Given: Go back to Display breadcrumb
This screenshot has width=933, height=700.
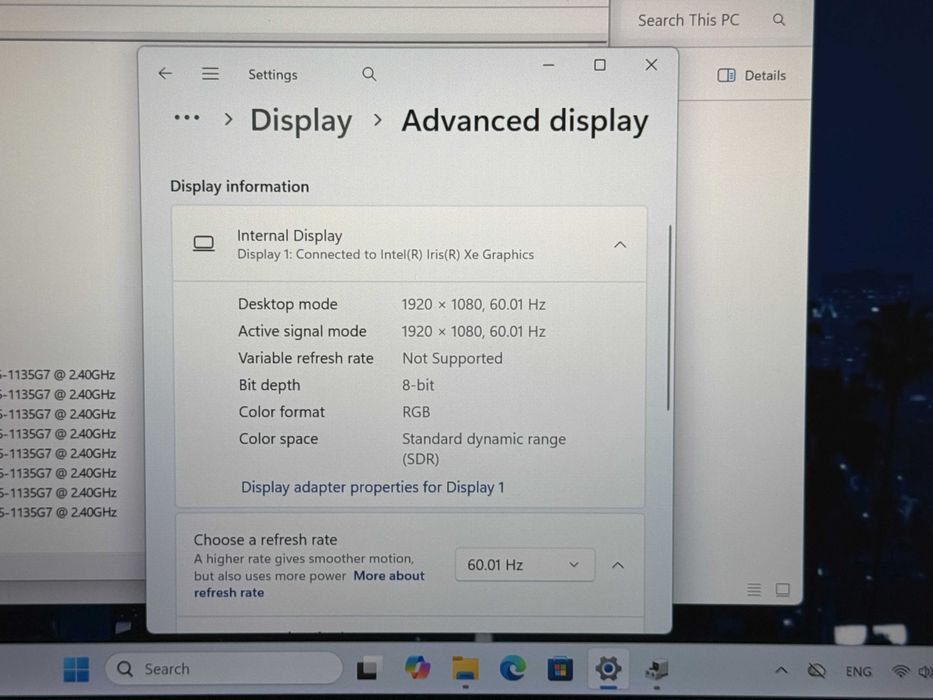Looking at the screenshot, I should (x=301, y=121).
